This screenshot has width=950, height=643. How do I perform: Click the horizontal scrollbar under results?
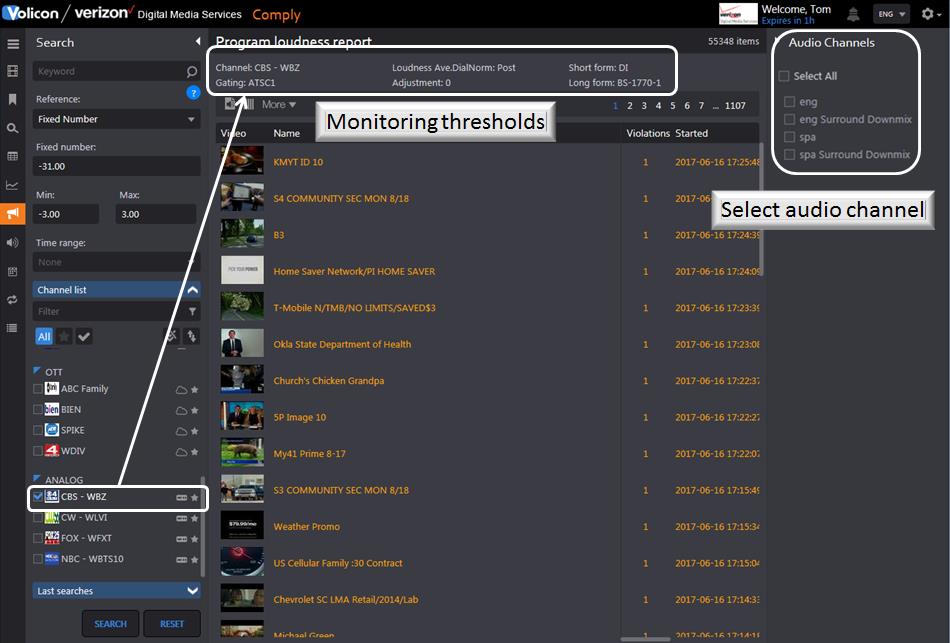tap(645, 639)
